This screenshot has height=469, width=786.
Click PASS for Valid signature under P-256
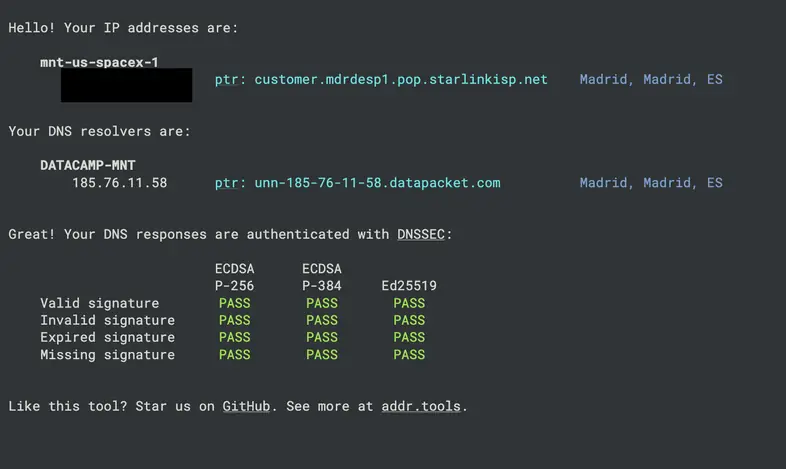tap(235, 303)
